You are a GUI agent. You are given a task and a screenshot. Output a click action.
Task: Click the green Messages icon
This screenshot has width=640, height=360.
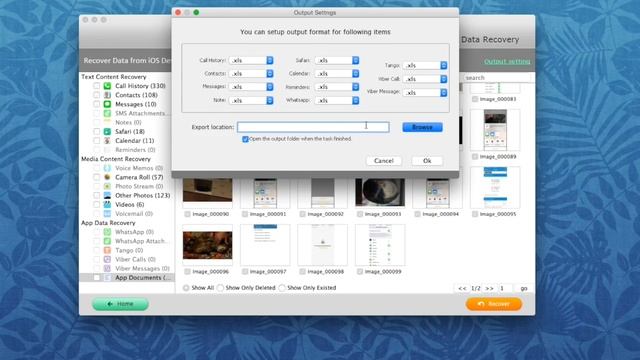click(x=107, y=104)
